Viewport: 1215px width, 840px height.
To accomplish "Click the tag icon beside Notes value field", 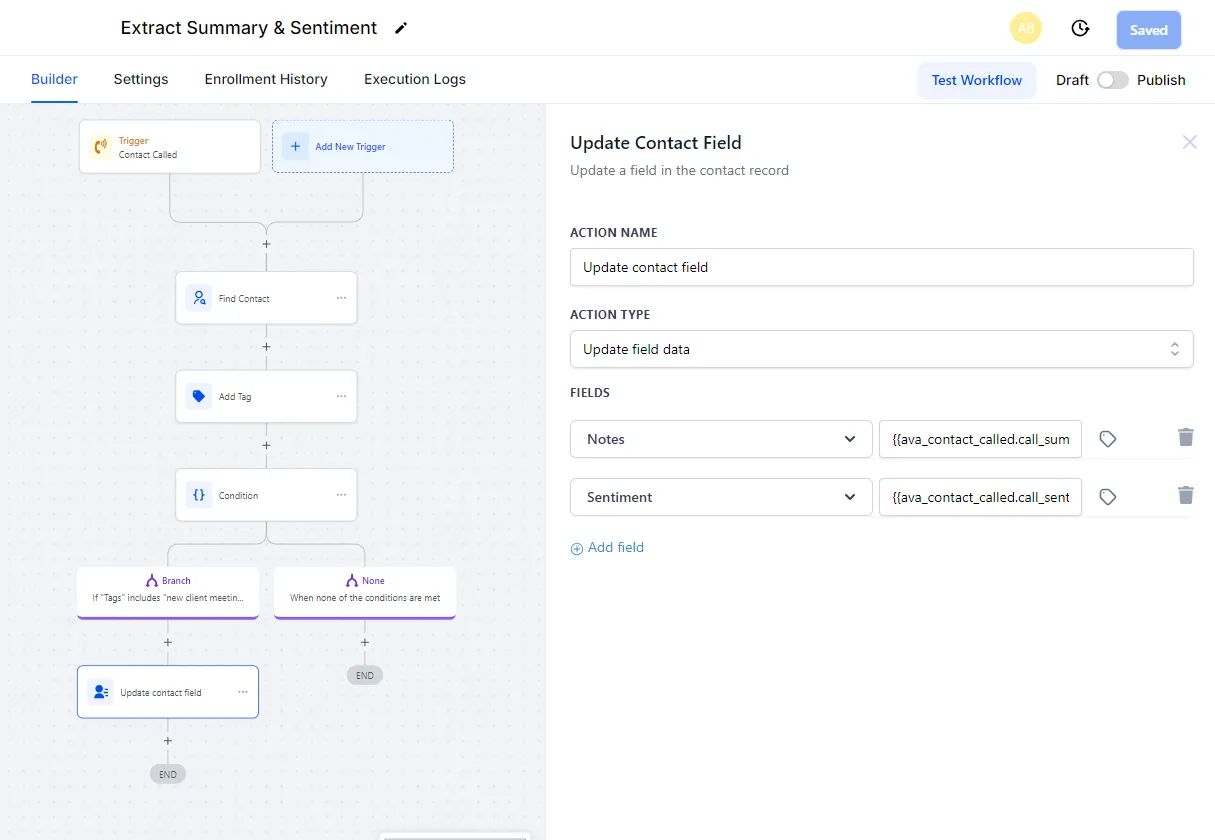I will point(1108,438).
